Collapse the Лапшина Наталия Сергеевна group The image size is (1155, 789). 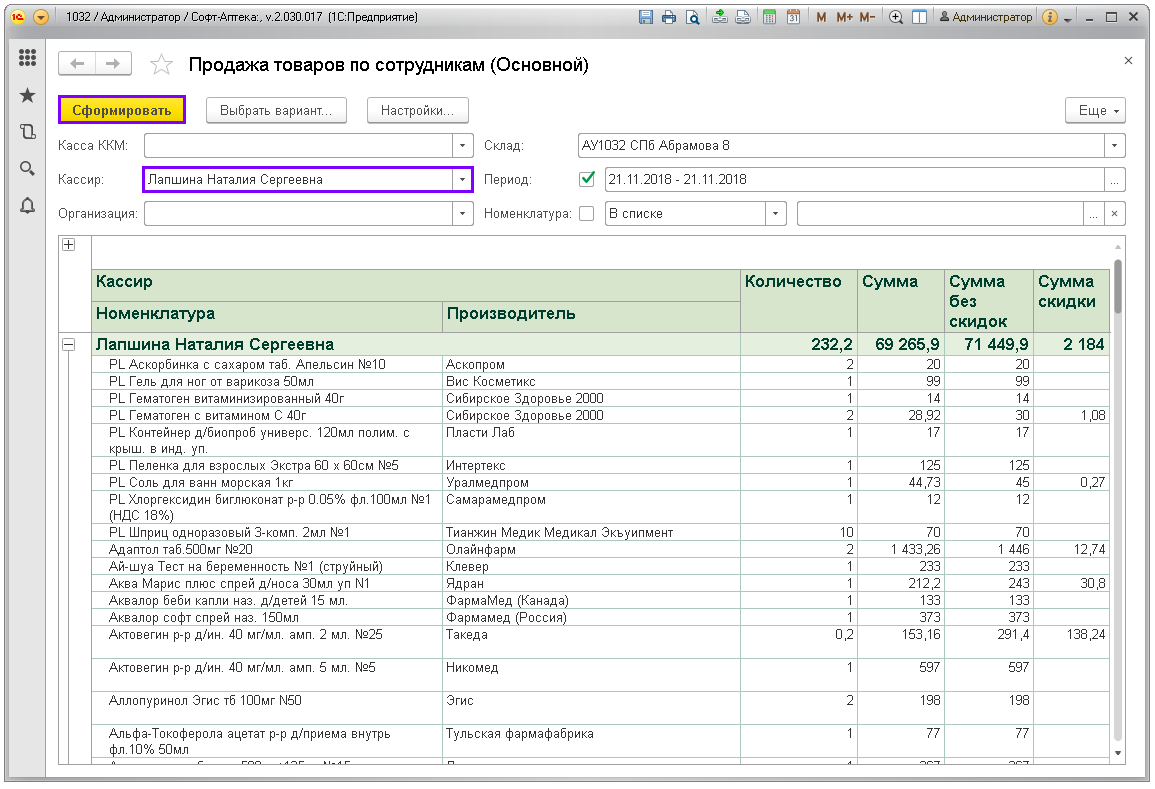[x=69, y=344]
